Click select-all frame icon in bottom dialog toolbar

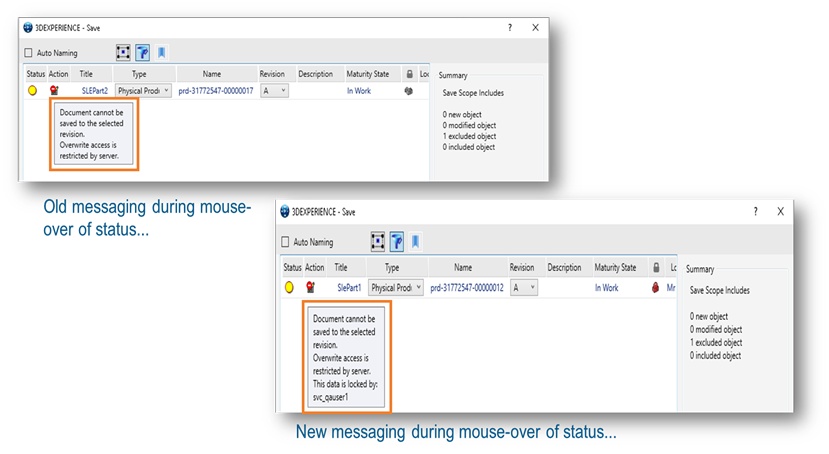[x=377, y=242]
